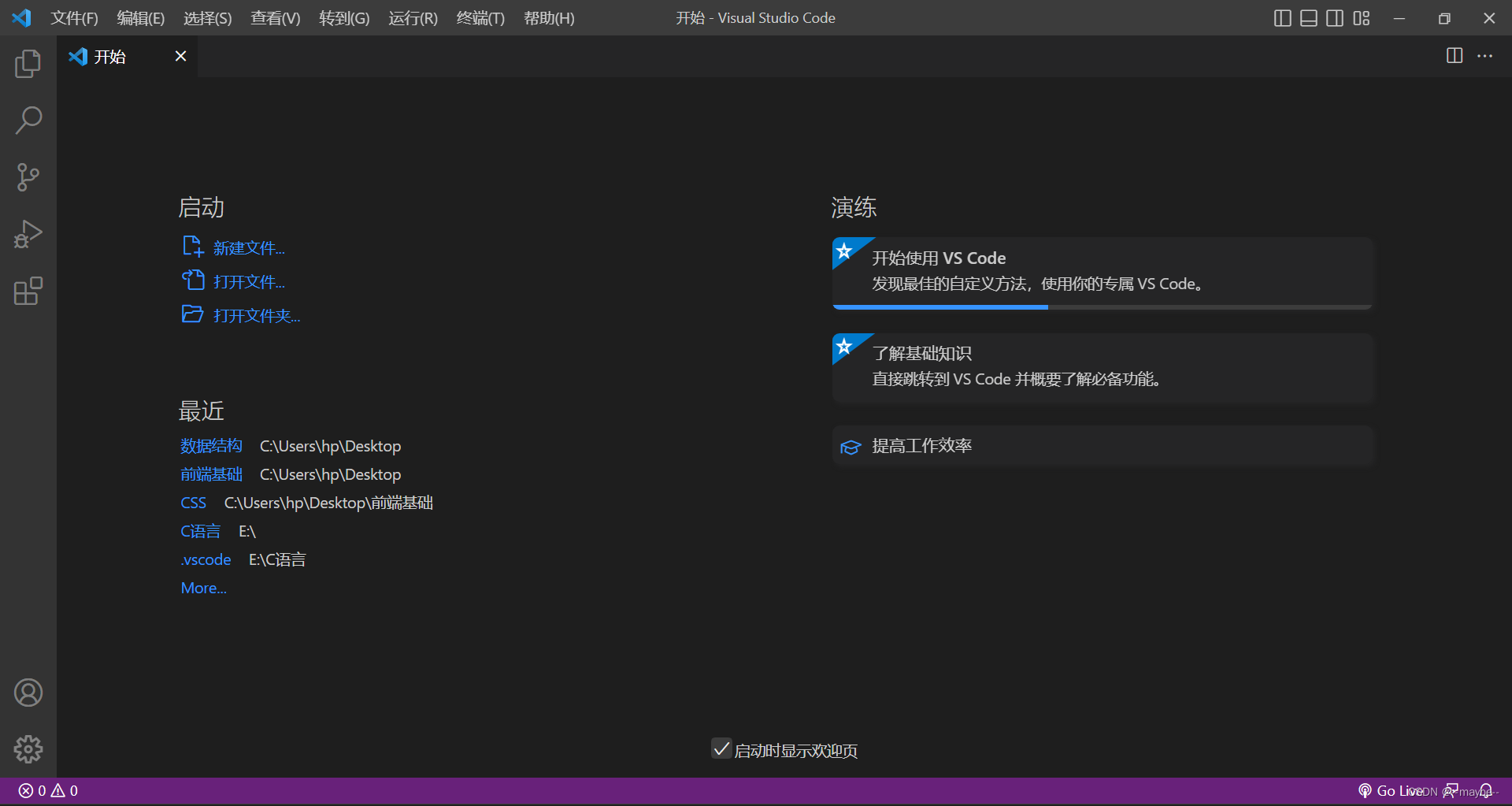Viewport: 1512px width, 806px height.
Task: Open recent folder 数据结构
Action: coord(211,446)
